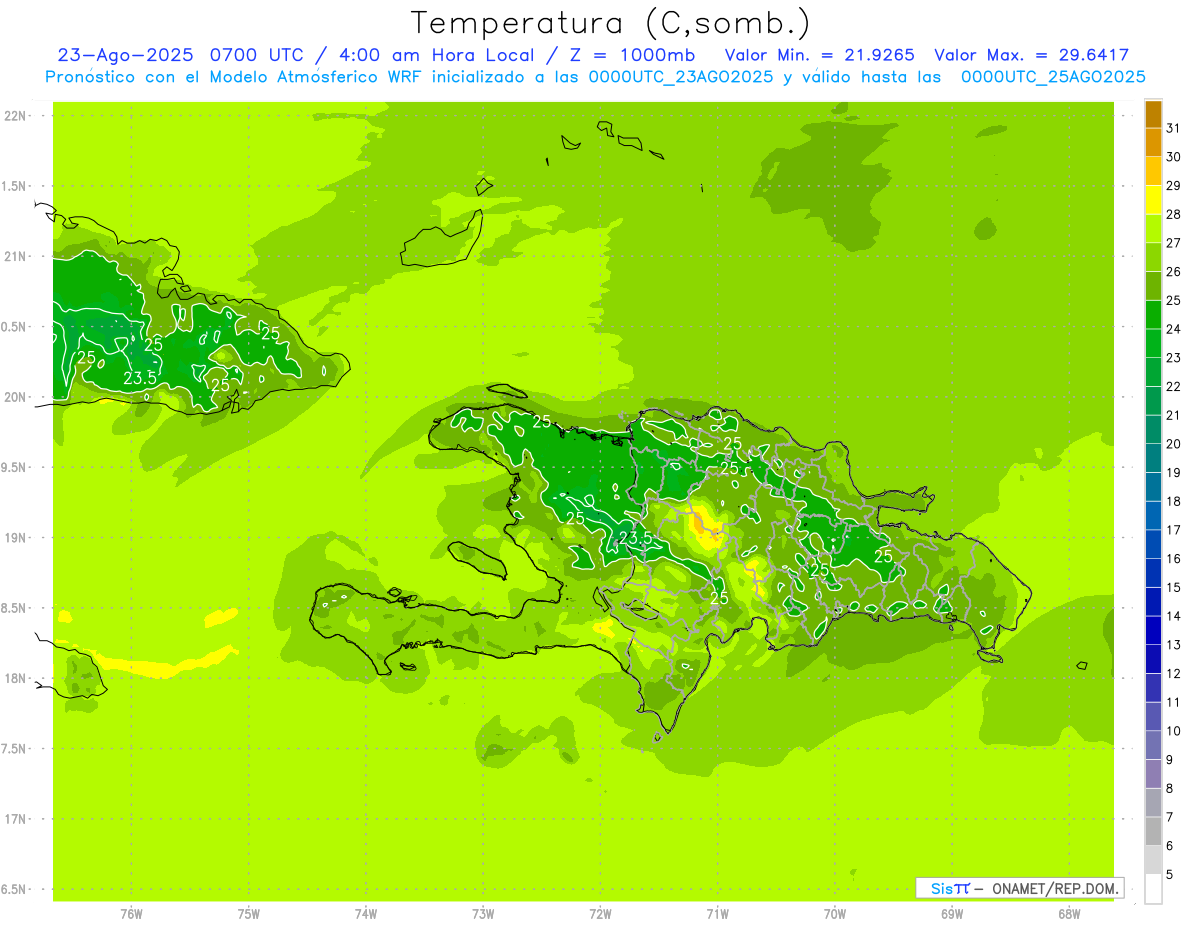Click the "23.5" contour label over Cuba

coord(140,378)
